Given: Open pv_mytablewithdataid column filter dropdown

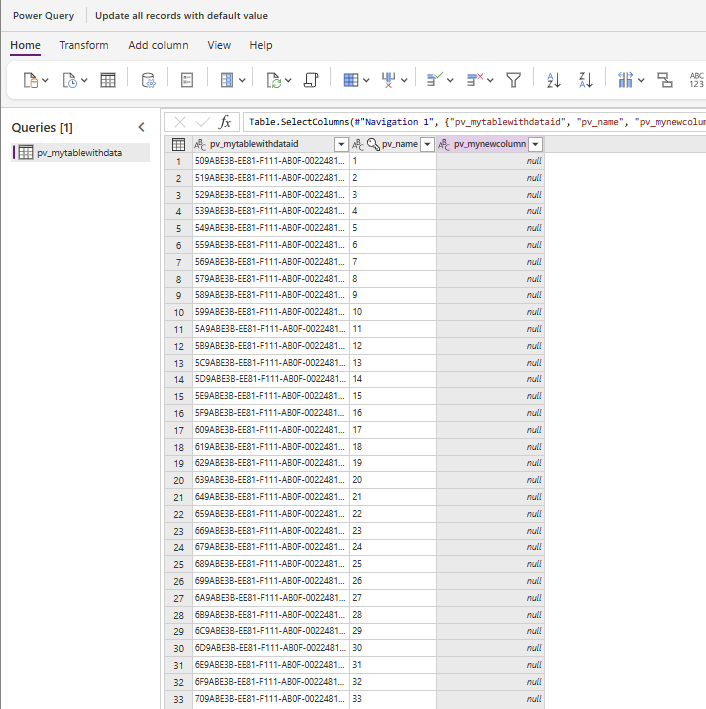Looking at the screenshot, I should tap(341, 145).
